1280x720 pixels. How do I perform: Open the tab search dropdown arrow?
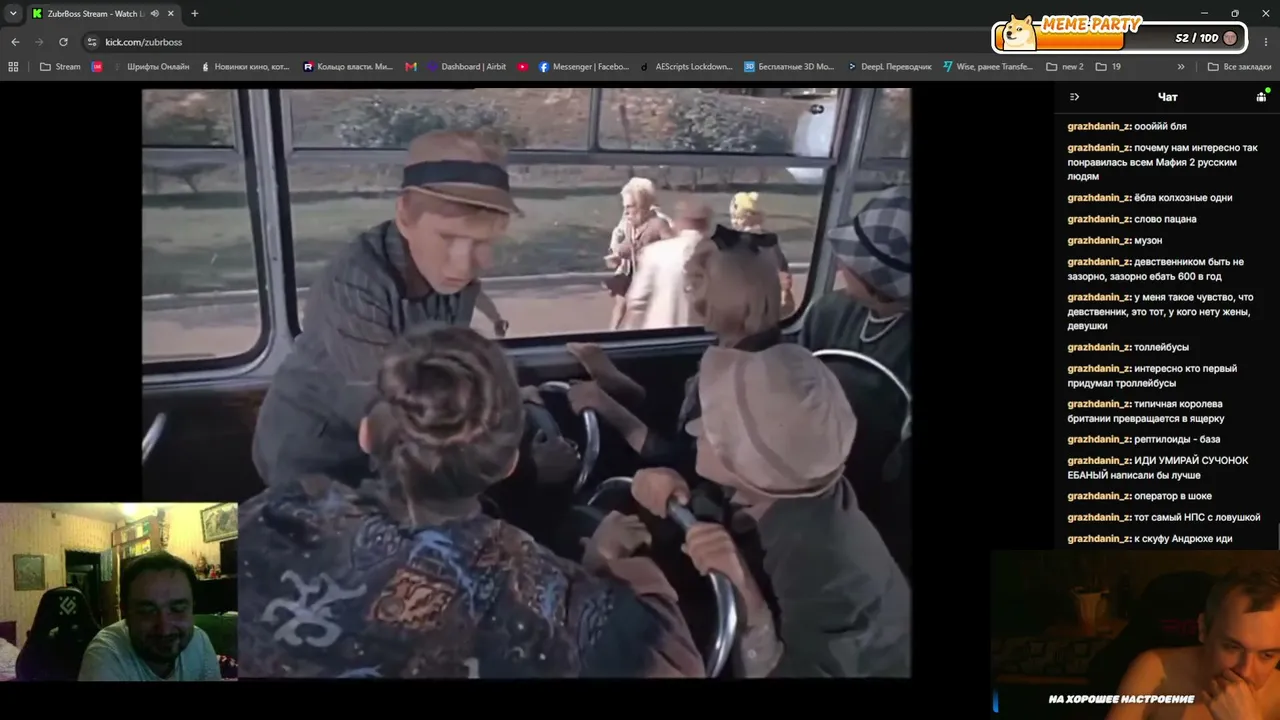pyautogui.click(x=13, y=13)
